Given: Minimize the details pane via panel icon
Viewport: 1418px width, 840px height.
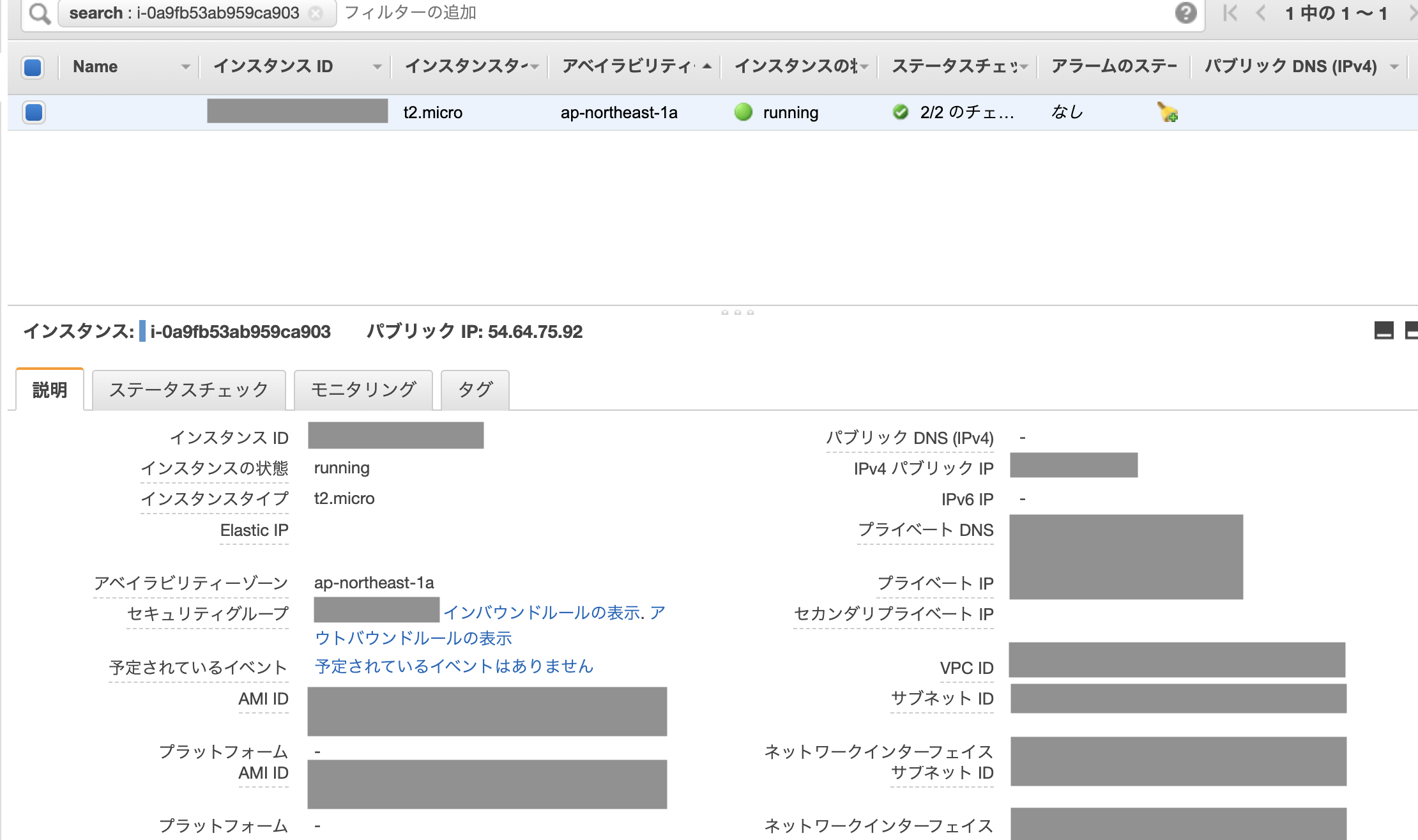Looking at the screenshot, I should pos(1384,331).
